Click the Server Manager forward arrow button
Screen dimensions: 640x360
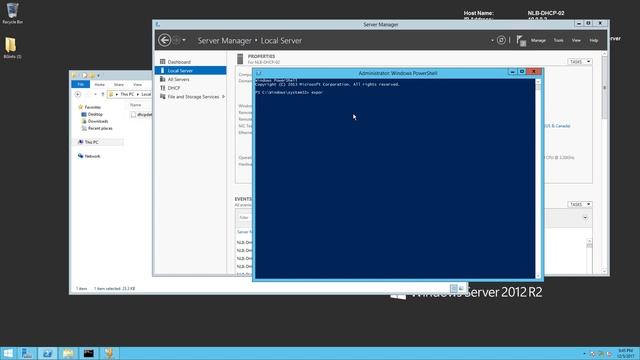click(176, 40)
